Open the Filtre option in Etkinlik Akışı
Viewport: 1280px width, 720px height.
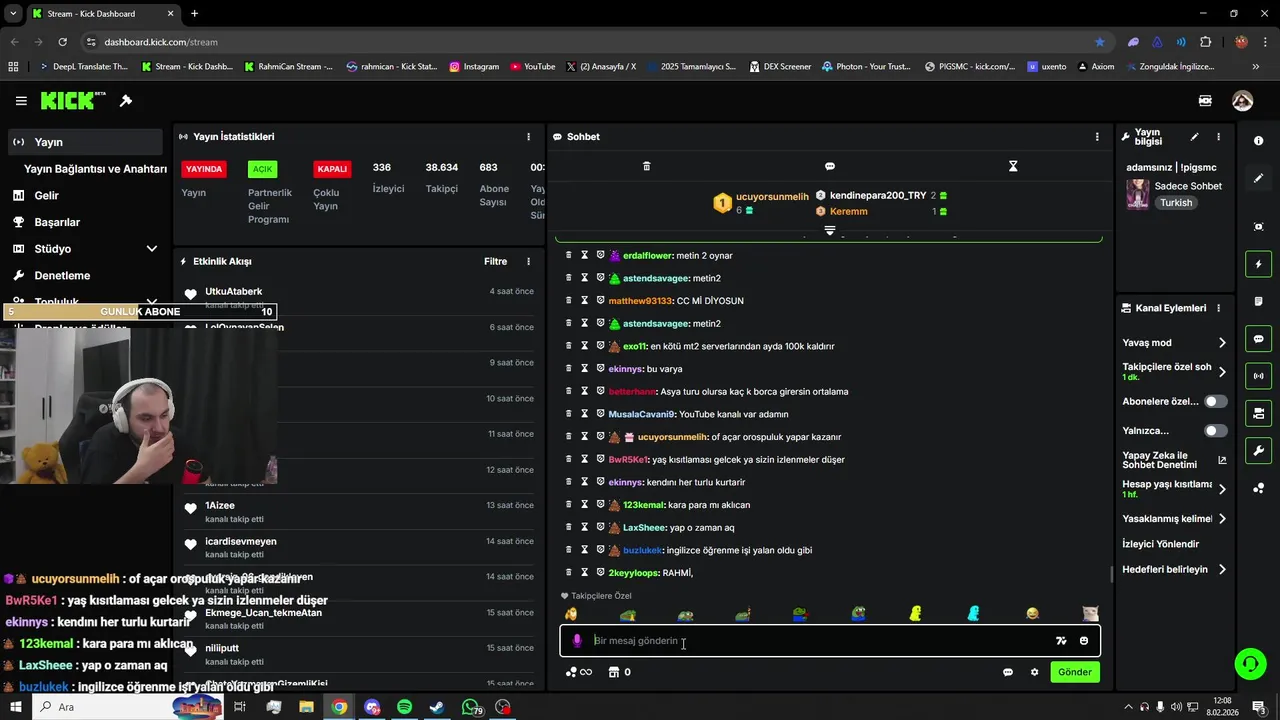point(496,261)
